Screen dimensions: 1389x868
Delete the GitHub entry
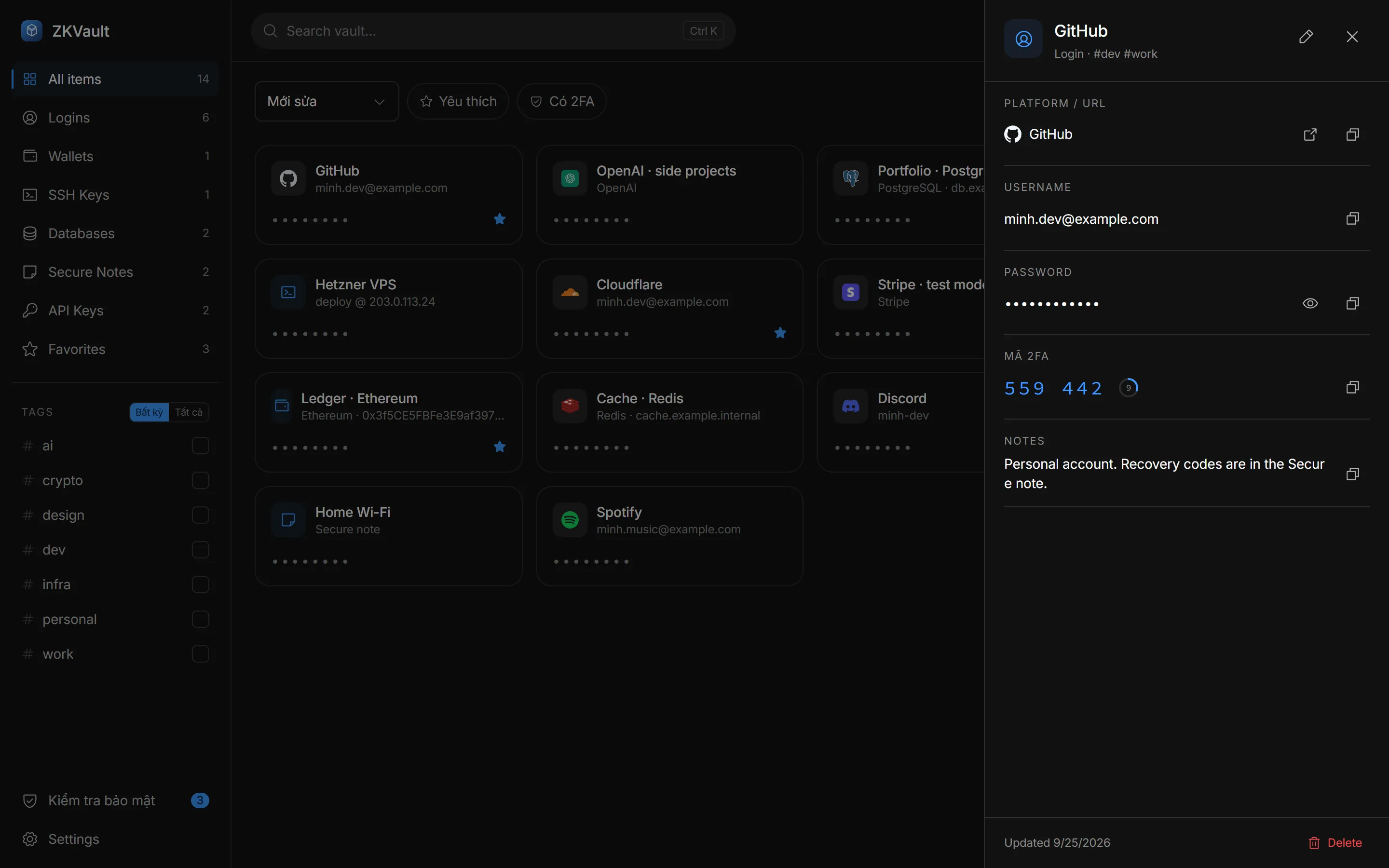[1335, 842]
